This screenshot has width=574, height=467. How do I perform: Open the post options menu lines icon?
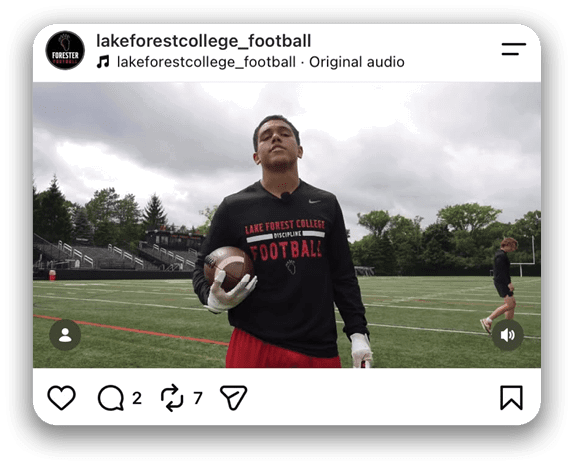514,49
